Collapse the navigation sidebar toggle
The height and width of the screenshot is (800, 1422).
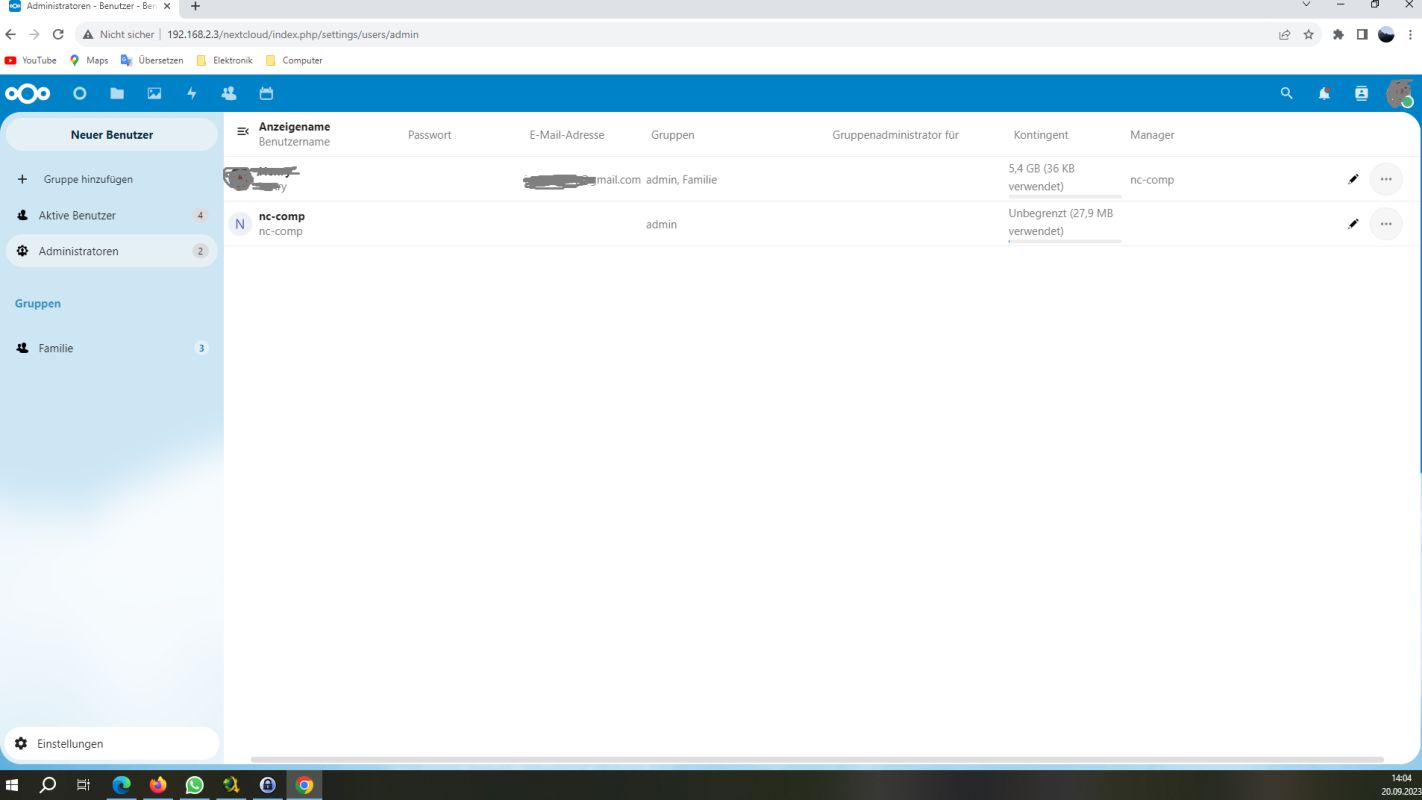tap(242, 132)
